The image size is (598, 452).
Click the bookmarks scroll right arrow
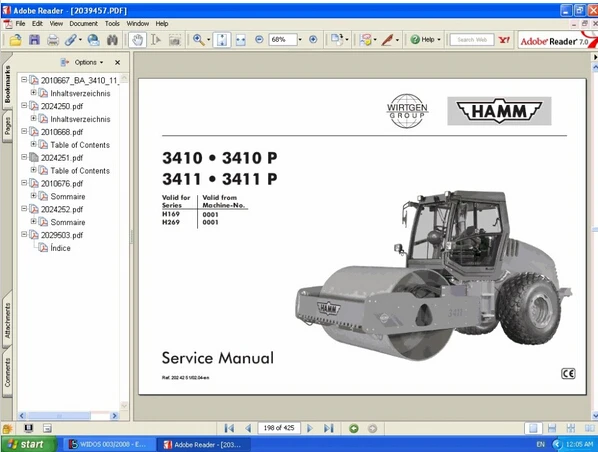tap(114, 416)
